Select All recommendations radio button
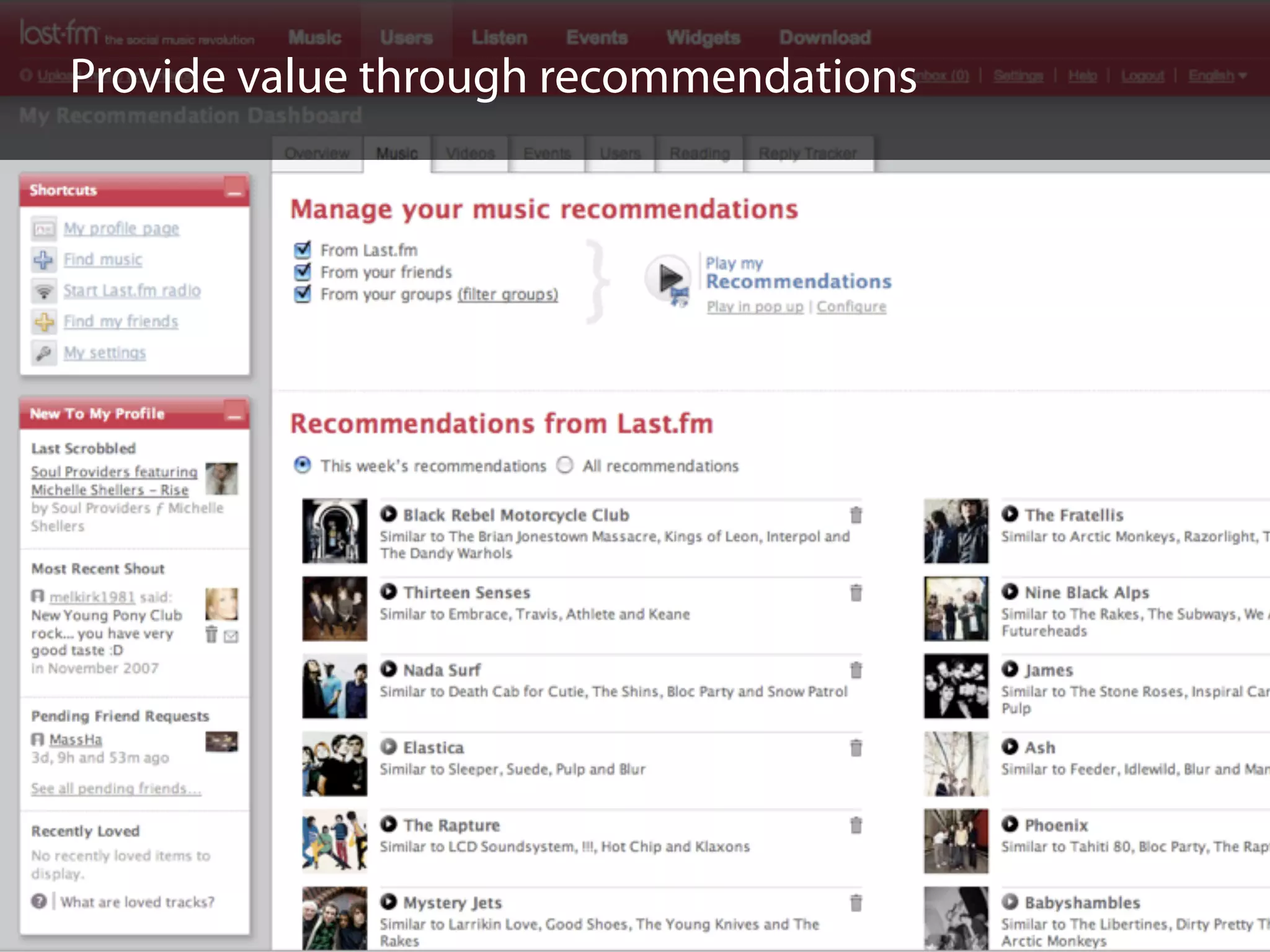Viewport: 1270px width, 952px height. click(x=565, y=465)
